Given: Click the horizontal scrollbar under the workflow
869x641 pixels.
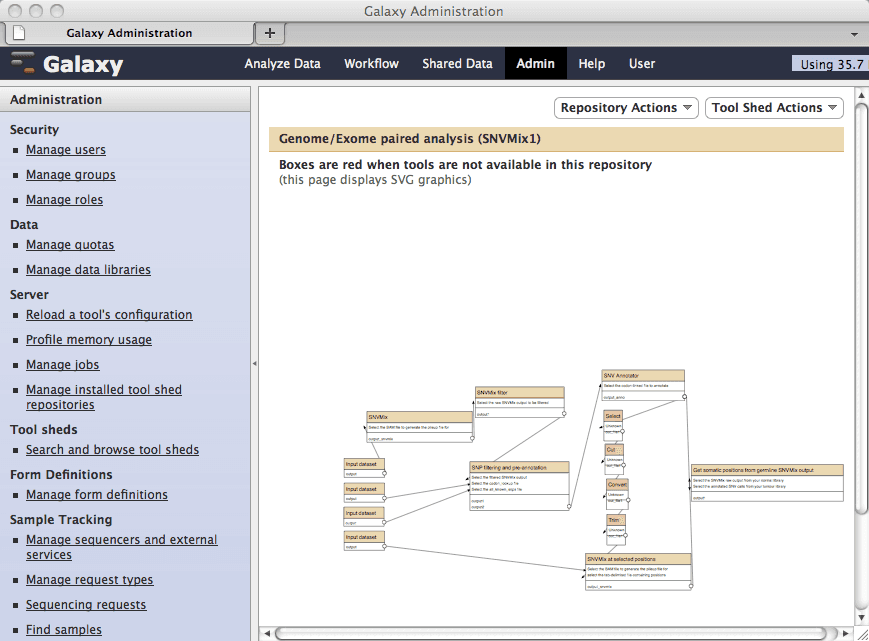Looking at the screenshot, I should point(560,633).
